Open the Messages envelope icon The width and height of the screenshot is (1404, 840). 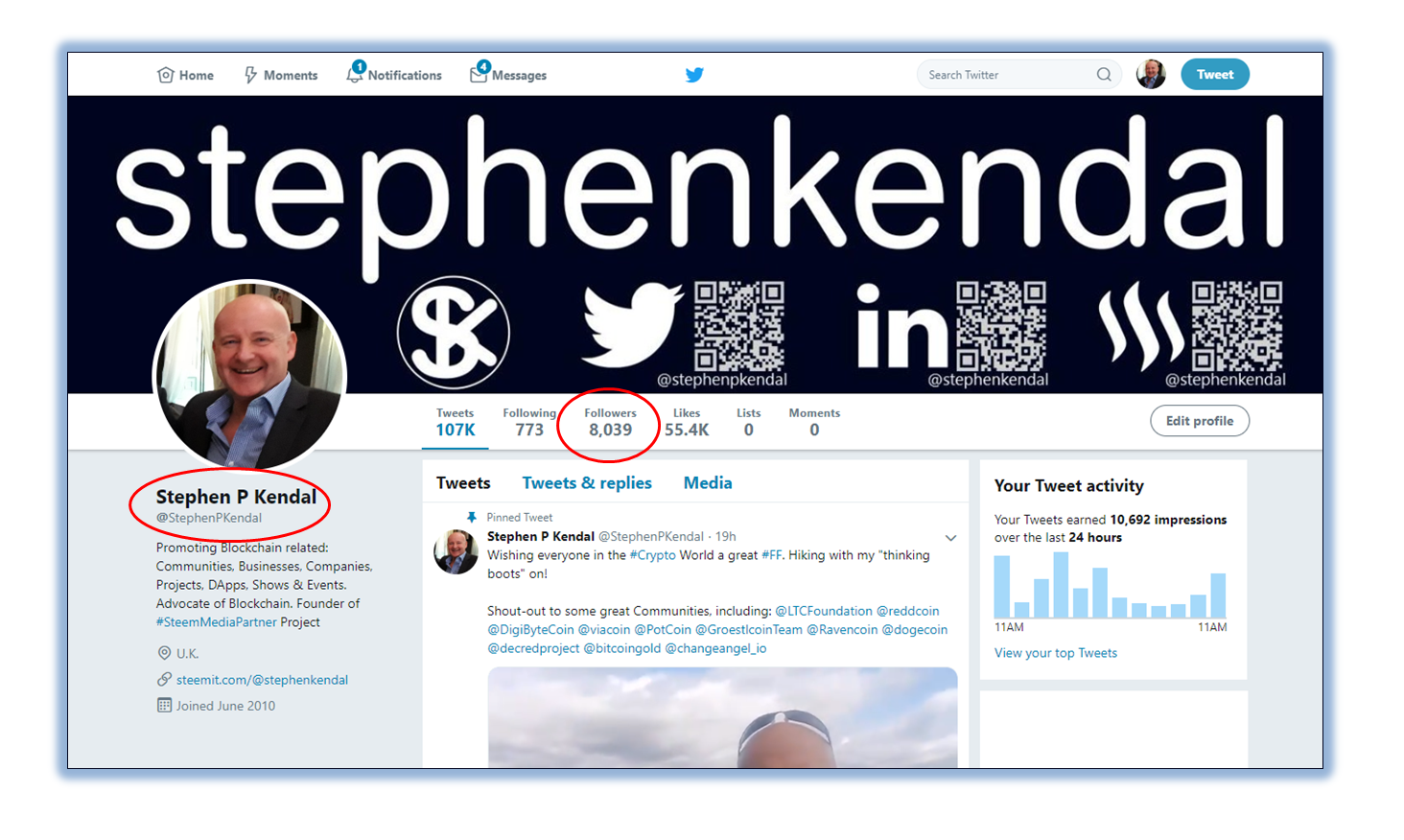tap(480, 73)
